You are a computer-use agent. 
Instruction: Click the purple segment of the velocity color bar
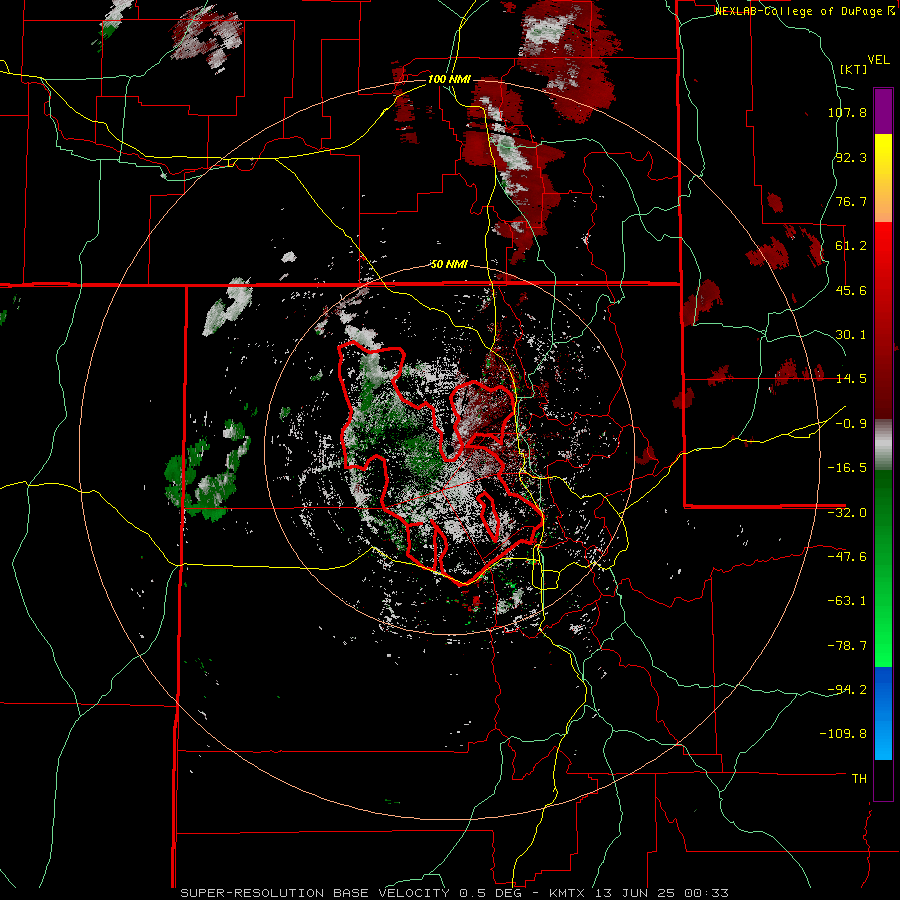pyautogui.click(x=883, y=112)
